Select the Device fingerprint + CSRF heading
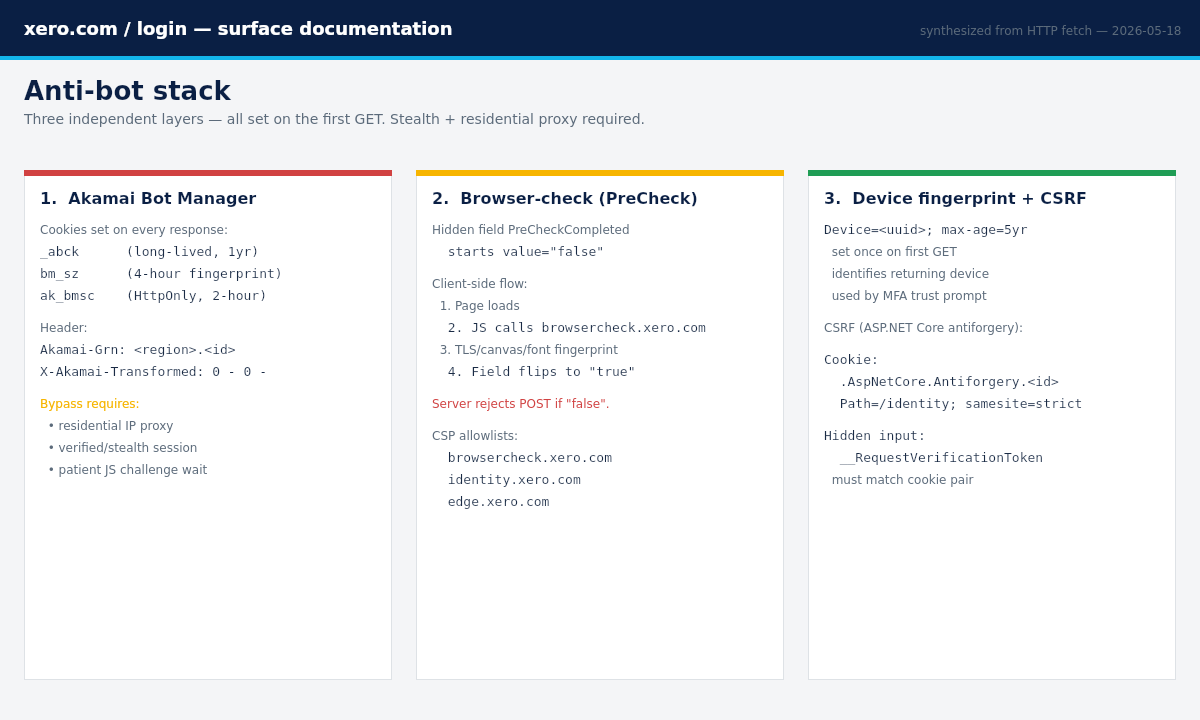Image resolution: width=1200 pixels, height=720 pixels. tap(955, 199)
